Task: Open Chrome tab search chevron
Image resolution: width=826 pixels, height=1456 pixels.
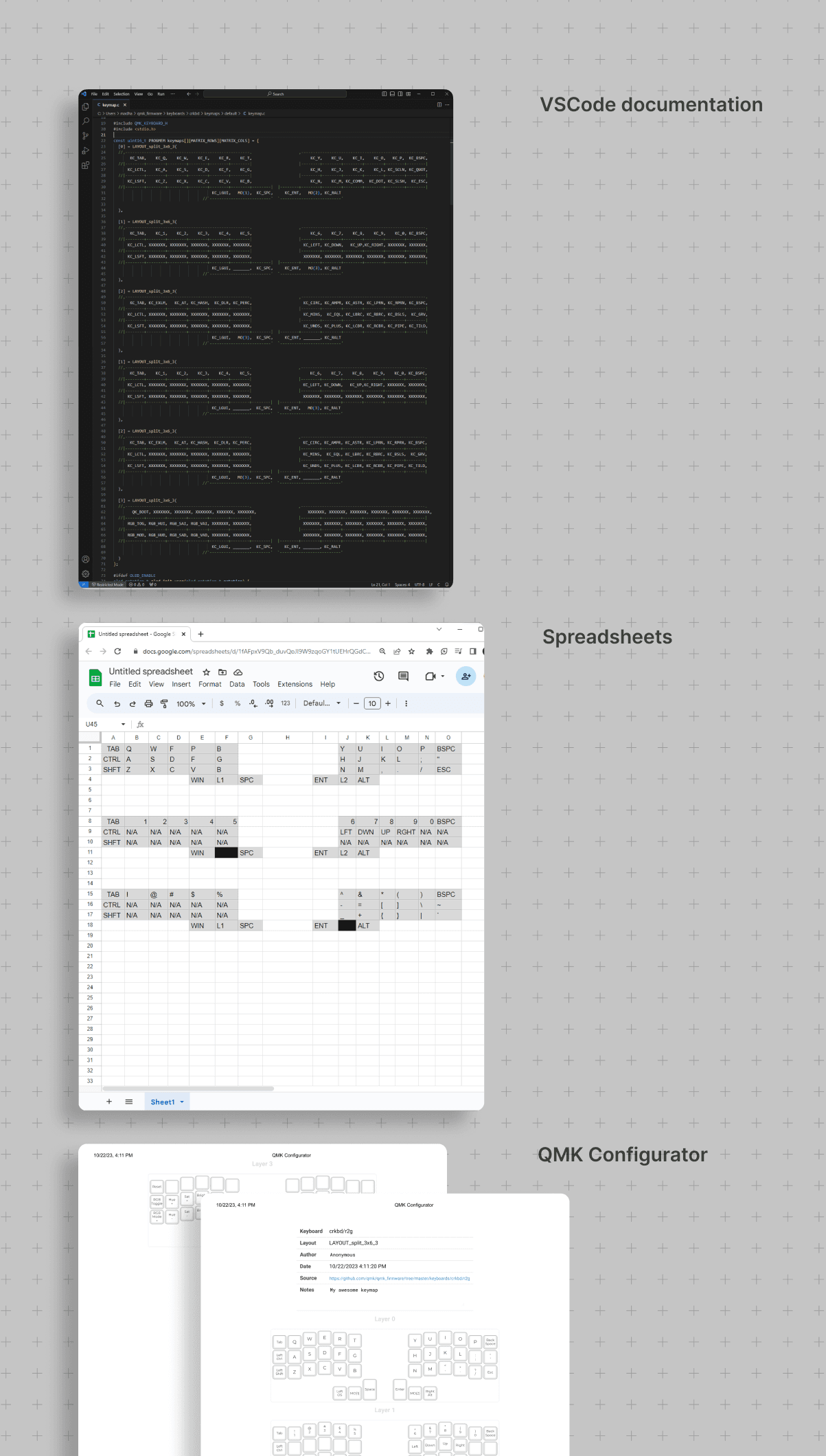Action: [x=439, y=629]
